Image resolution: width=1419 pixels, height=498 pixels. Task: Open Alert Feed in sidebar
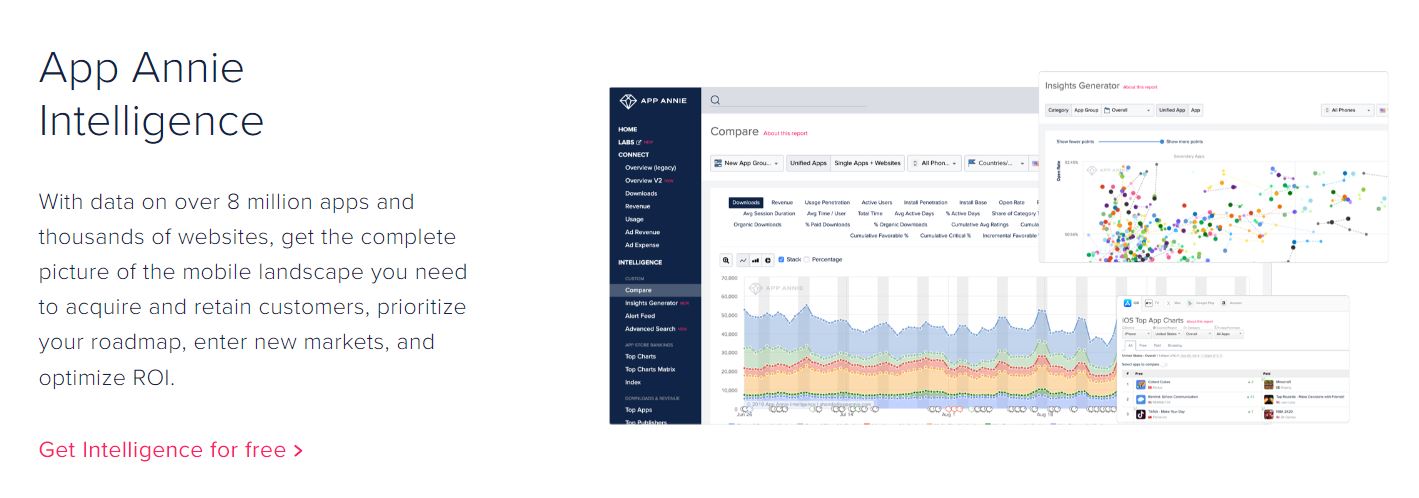pos(640,316)
